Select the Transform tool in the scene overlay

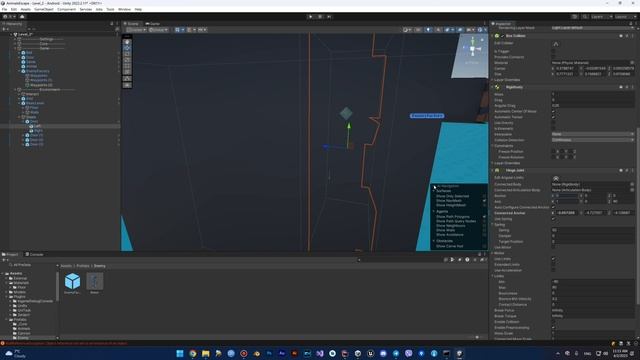(x=127, y=72)
